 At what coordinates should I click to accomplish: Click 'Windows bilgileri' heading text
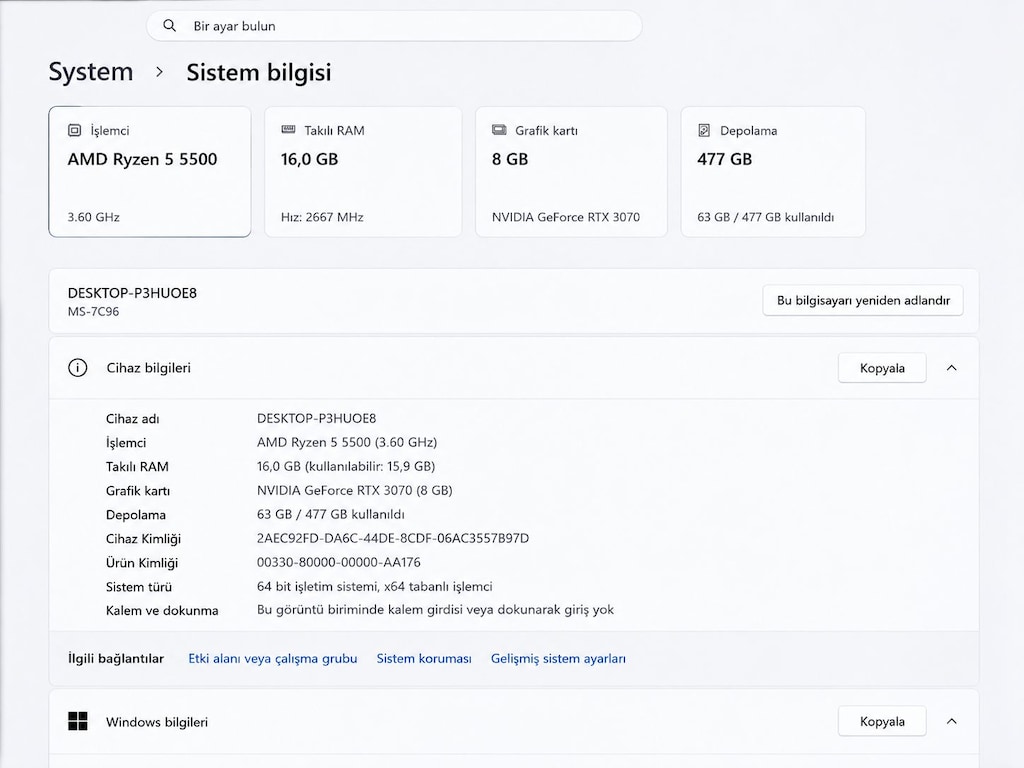157,722
